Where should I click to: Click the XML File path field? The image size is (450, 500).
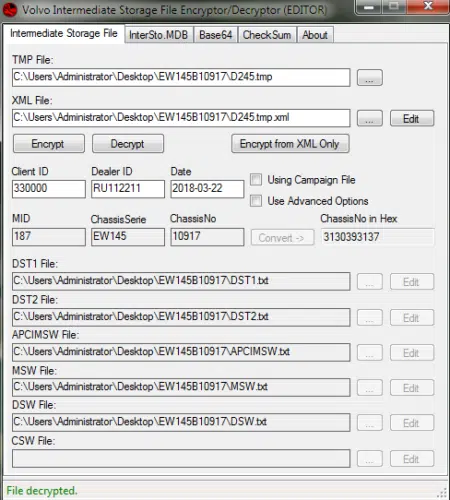[181, 118]
